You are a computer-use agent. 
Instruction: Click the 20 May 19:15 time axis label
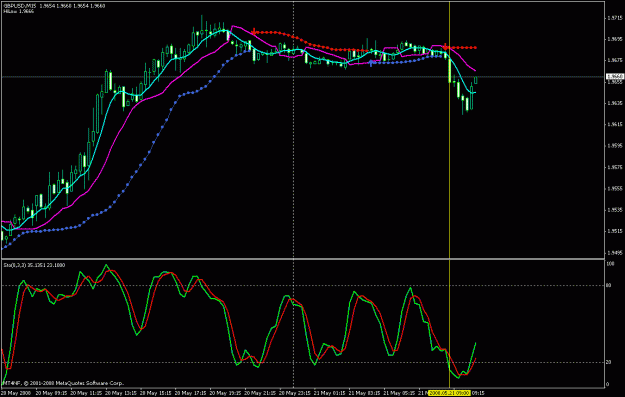(x=225, y=393)
